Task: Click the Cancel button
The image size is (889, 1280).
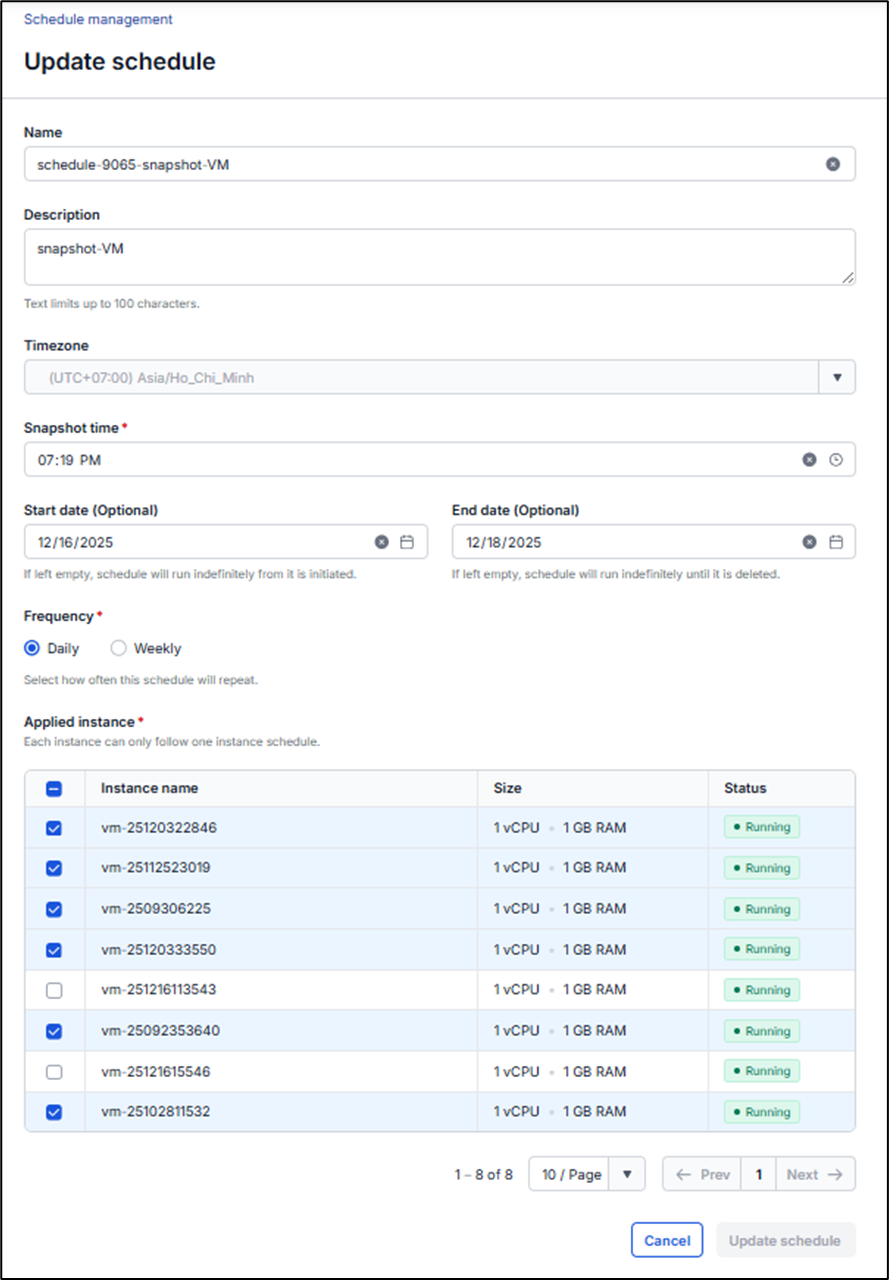Action: tap(667, 1240)
